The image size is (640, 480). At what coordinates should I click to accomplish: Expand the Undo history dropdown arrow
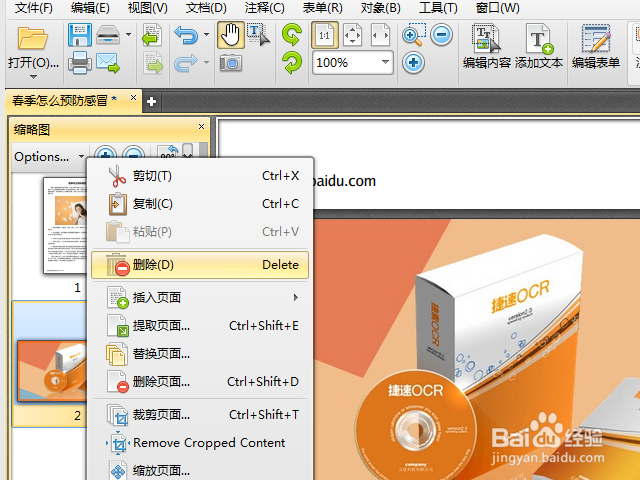(207, 35)
